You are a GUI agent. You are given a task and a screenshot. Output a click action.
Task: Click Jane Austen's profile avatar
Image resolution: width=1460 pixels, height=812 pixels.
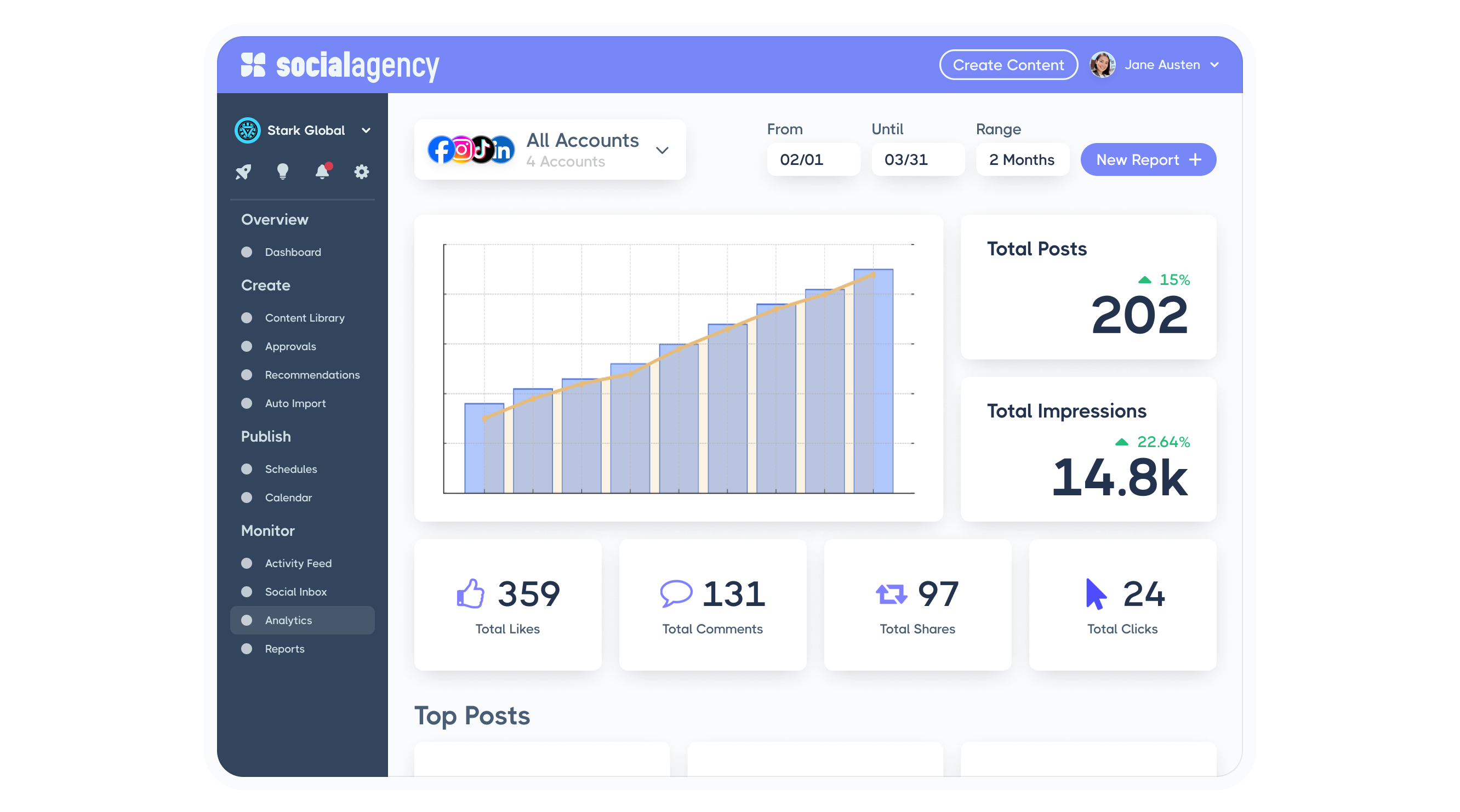[1102, 65]
